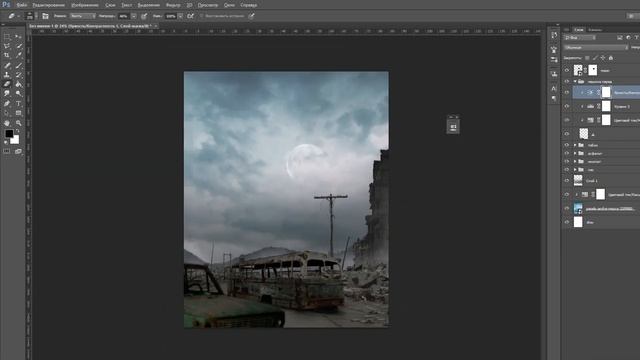Select the Слой 1 layer thumbnail
Screen dimensions: 640x360
point(578,180)
